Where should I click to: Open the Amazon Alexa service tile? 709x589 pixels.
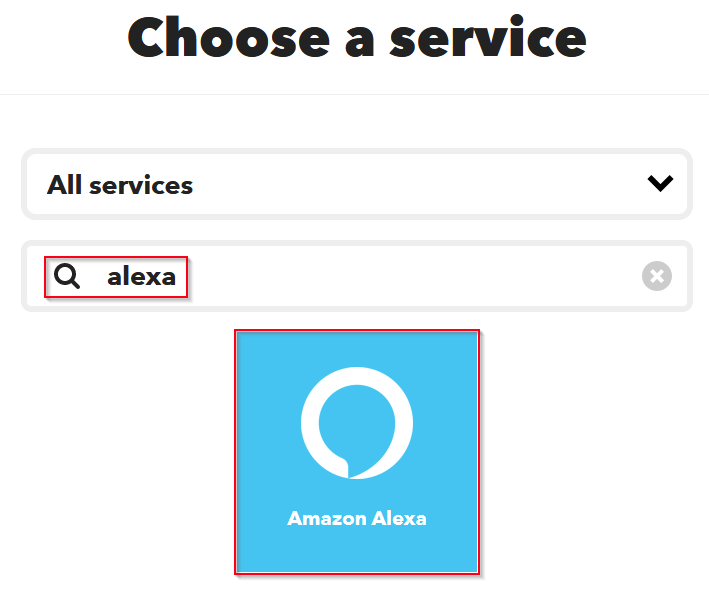tap(357, 452)
